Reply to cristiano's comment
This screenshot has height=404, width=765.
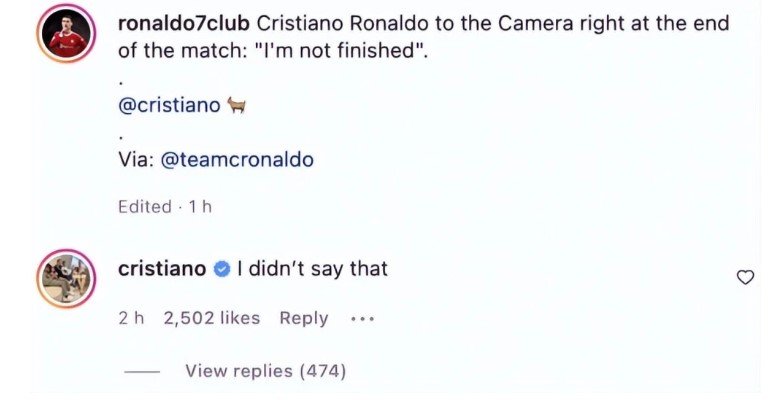[304, 318]
